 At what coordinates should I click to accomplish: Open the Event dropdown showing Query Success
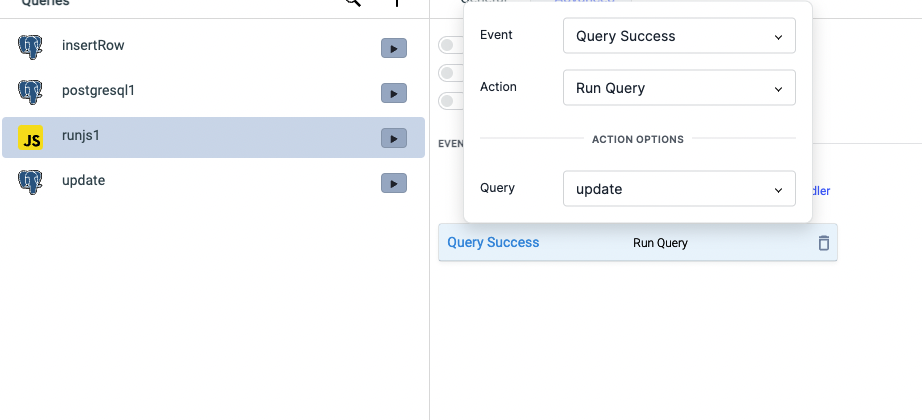[x=679, y=36]
